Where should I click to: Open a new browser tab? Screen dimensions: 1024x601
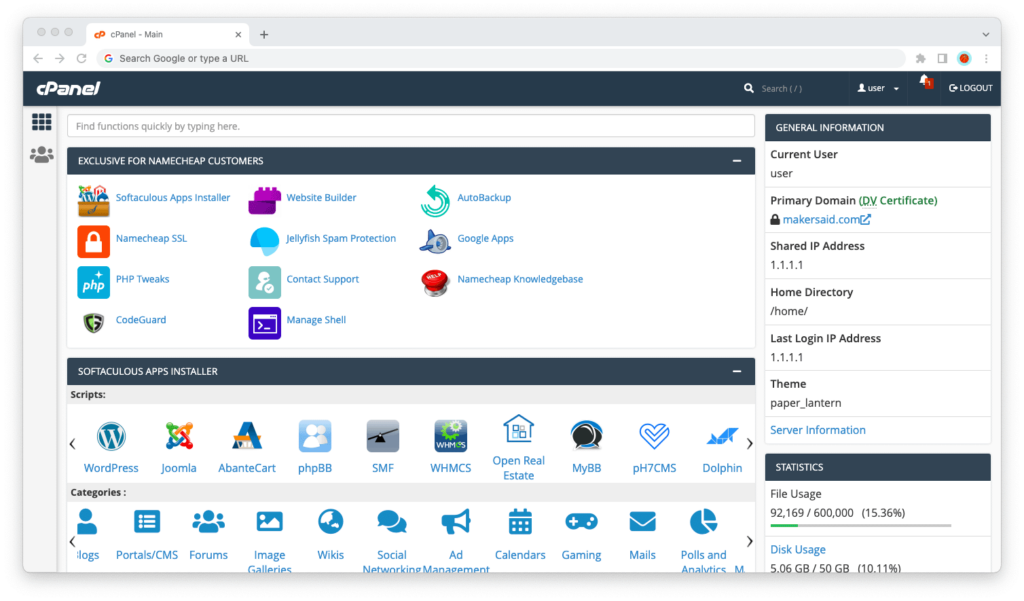(264, 35)
